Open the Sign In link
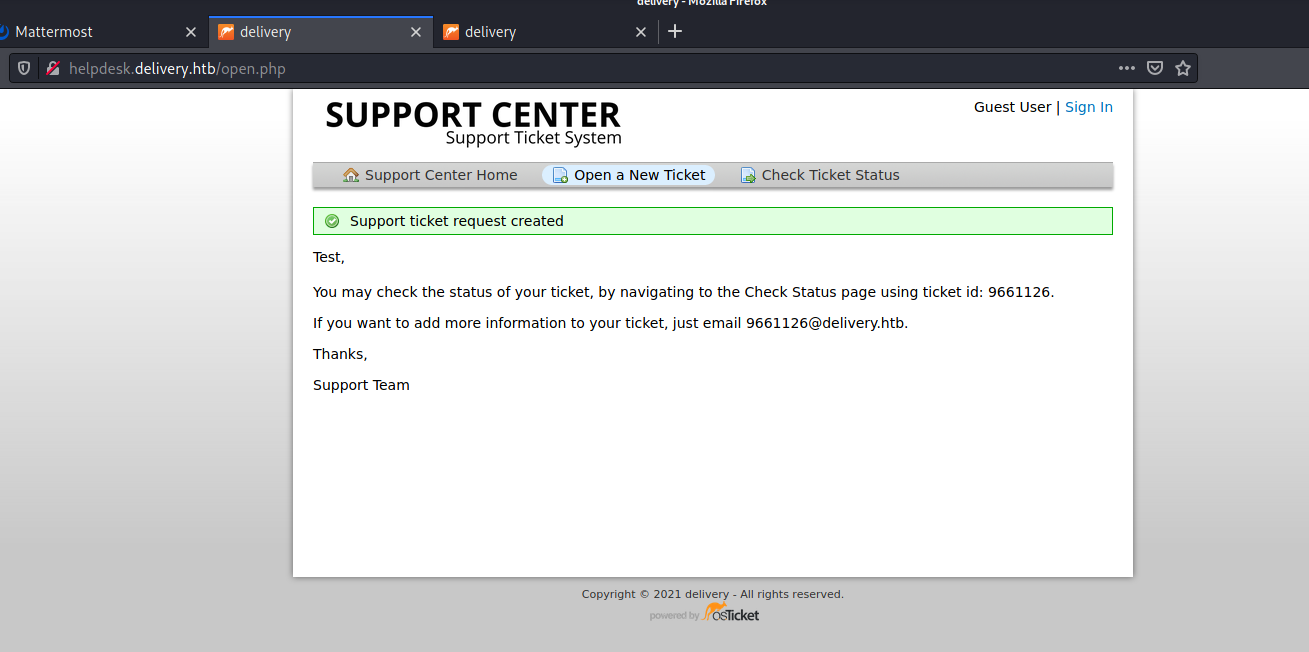The image size is (1309, 652). click(1088, 107)
